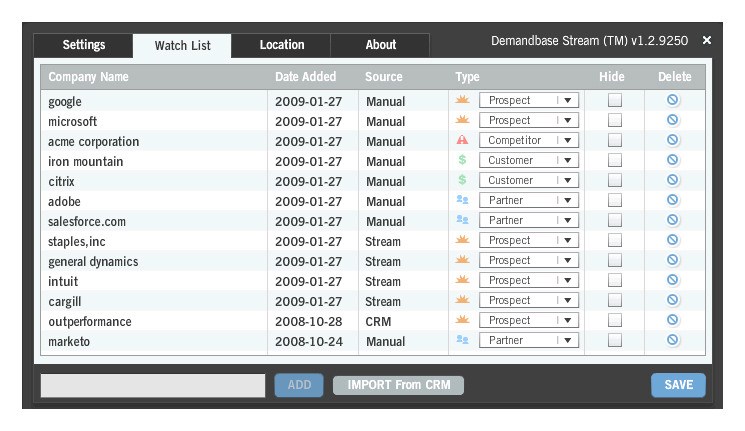
Task: Change Type dropdown for outperformance
Action: 529,320
